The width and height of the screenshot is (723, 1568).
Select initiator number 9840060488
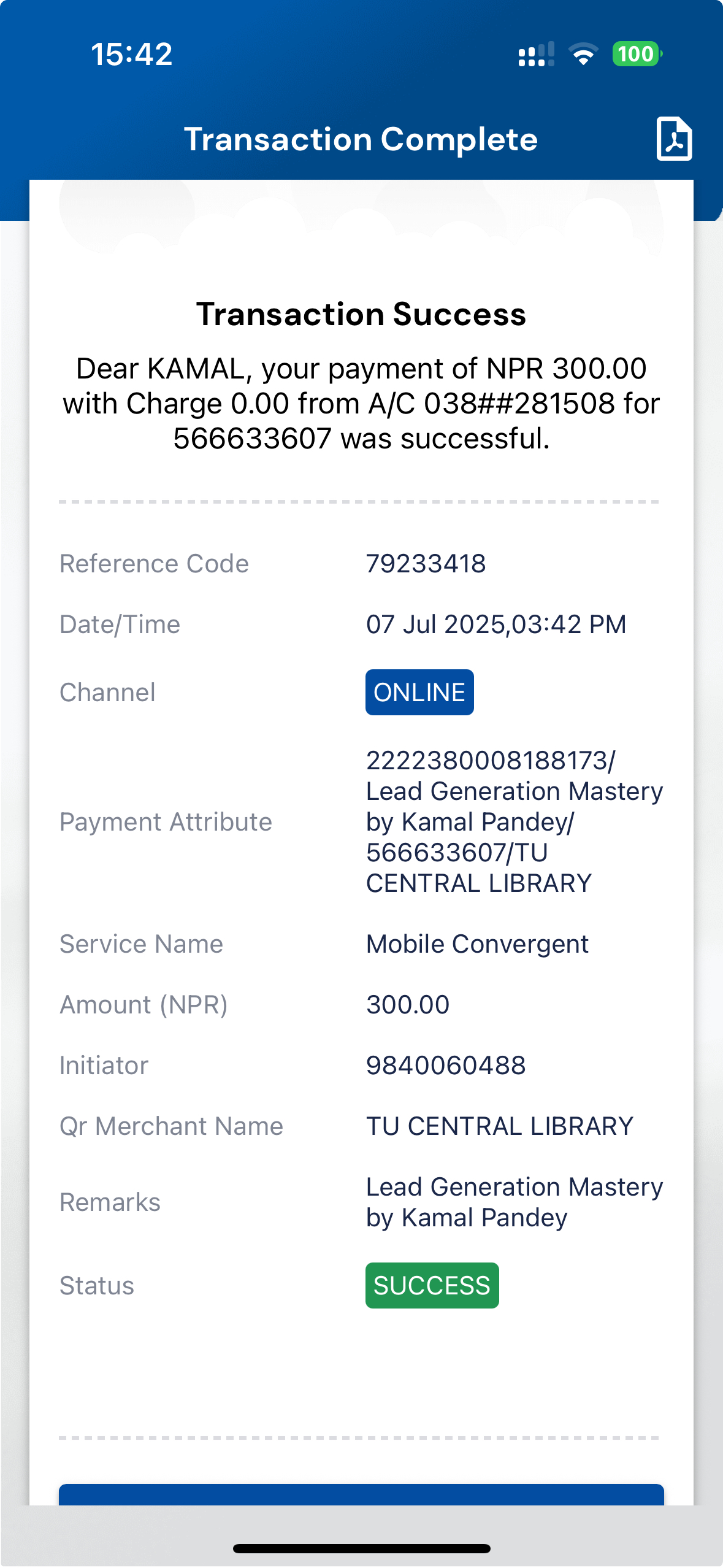(x=446, y=1066)
